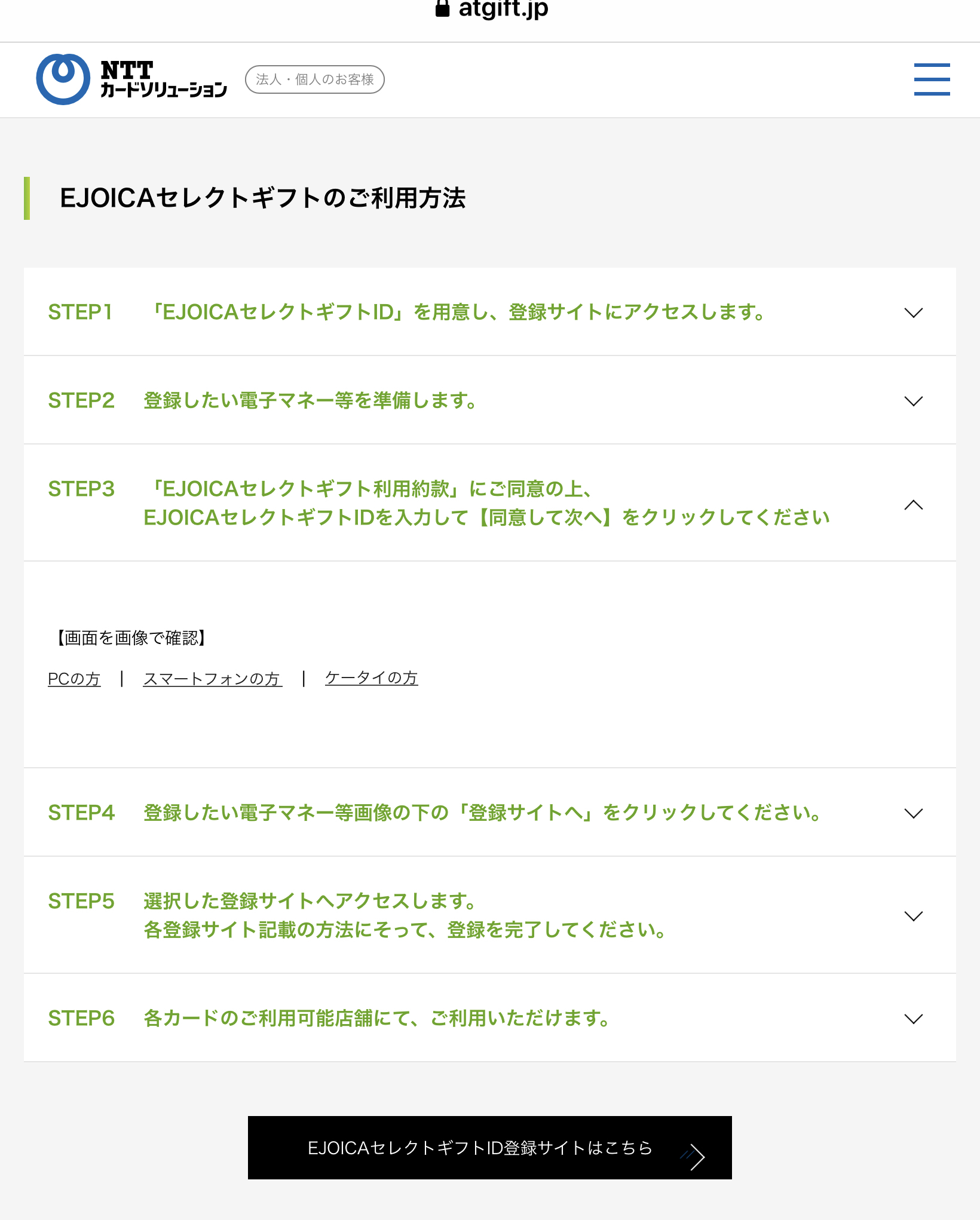Screen dimensions: 980x1220
Task: Expand STEP2 chevron arrow
Action: point(913,401)
